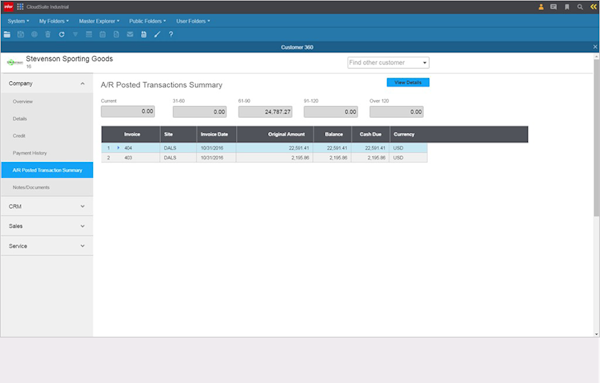
Task: Click the delete trash toolbar icon
Action: pyautogui.click(x=48, y=34)
